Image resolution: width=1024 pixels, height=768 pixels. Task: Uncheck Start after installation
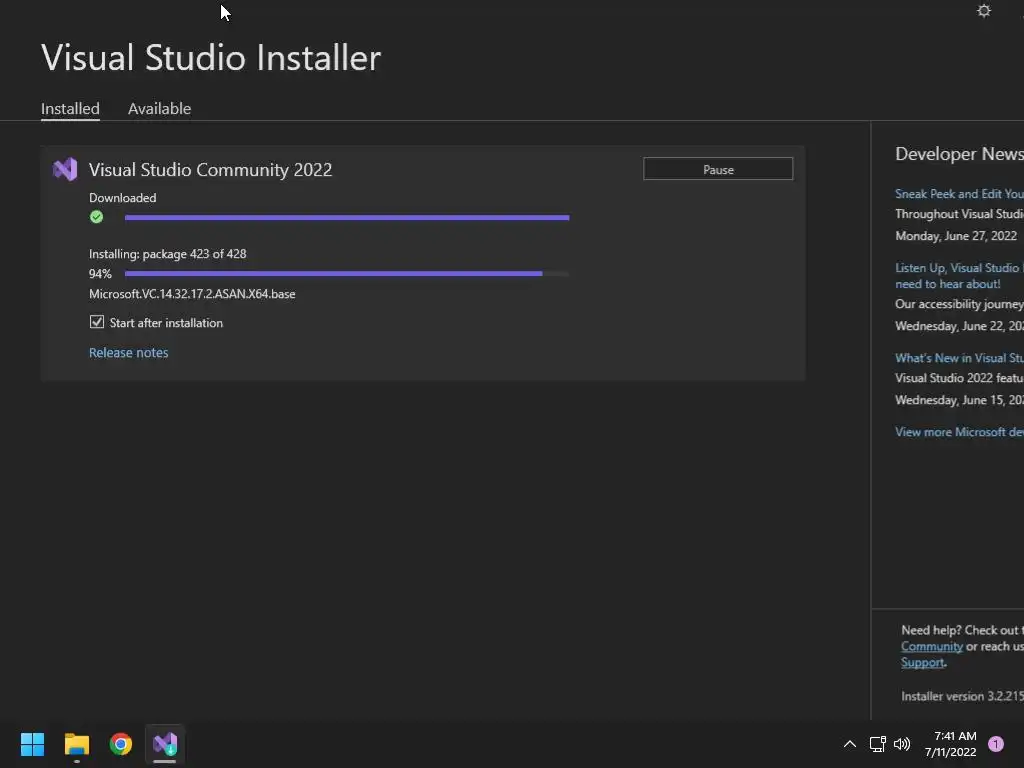(97, 322)
